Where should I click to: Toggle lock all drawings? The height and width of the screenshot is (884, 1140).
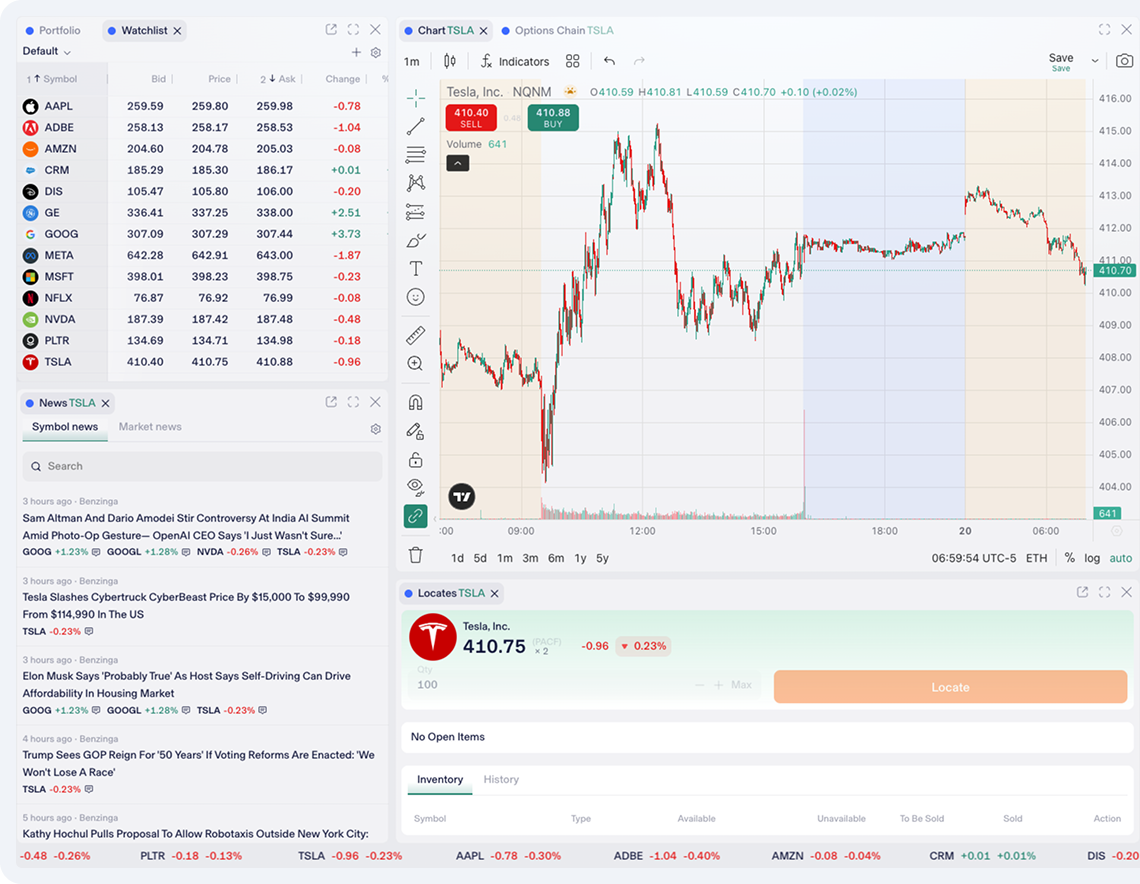pos(416,459)
